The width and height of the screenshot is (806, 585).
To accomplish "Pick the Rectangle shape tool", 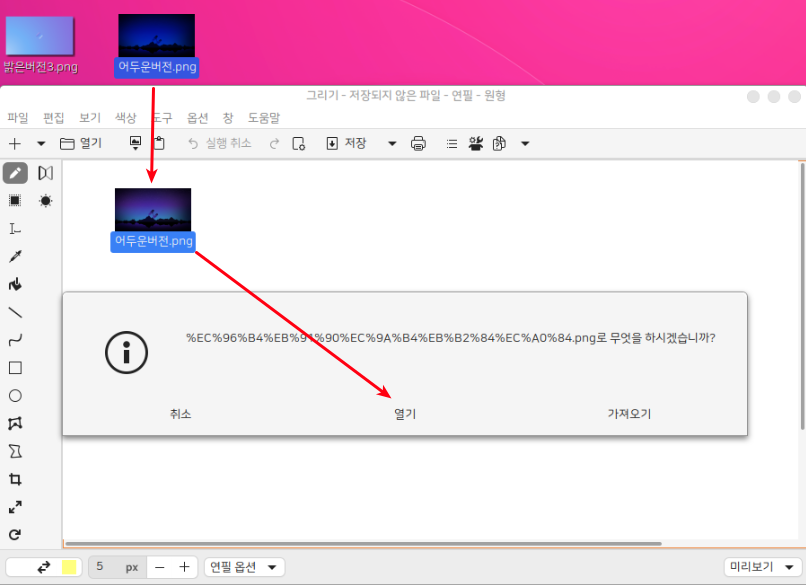I will click(15, 368).
